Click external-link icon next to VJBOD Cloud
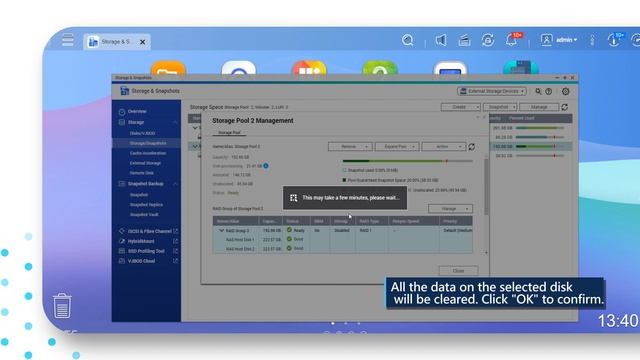The width and height of the screenshot is (640, 360). [x=176, y=261]
